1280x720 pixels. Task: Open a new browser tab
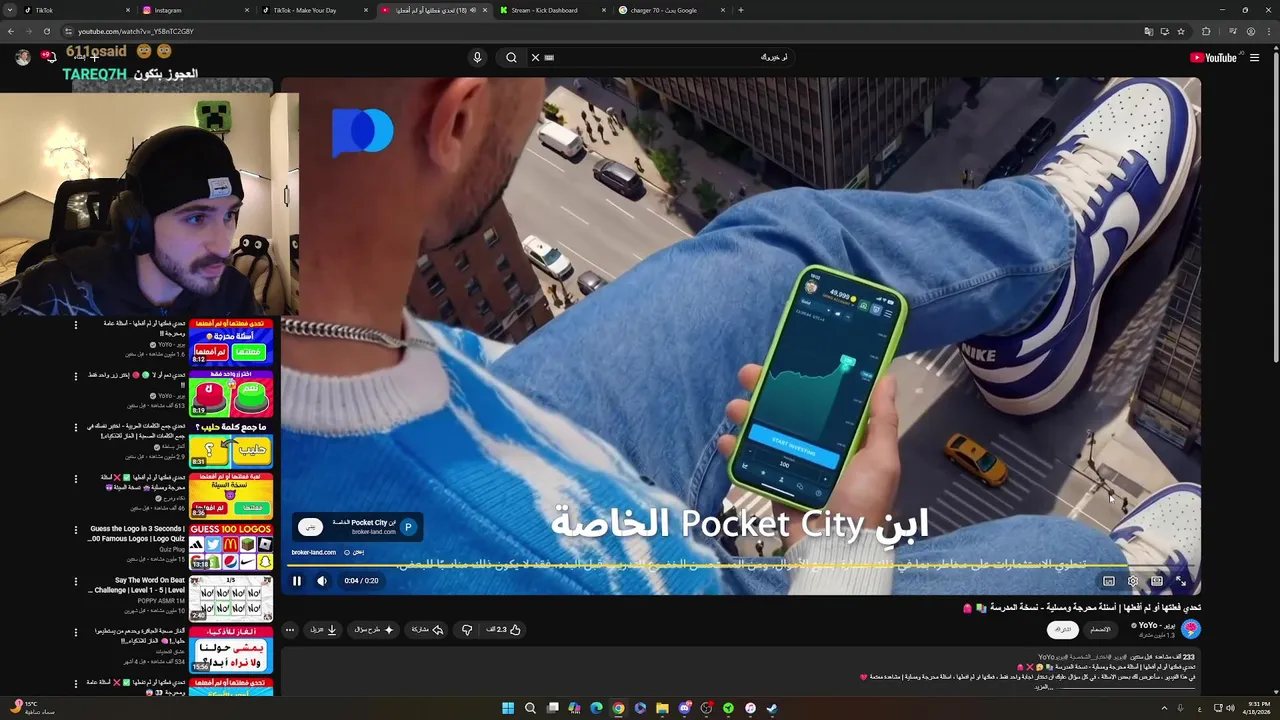click(741, 10)
